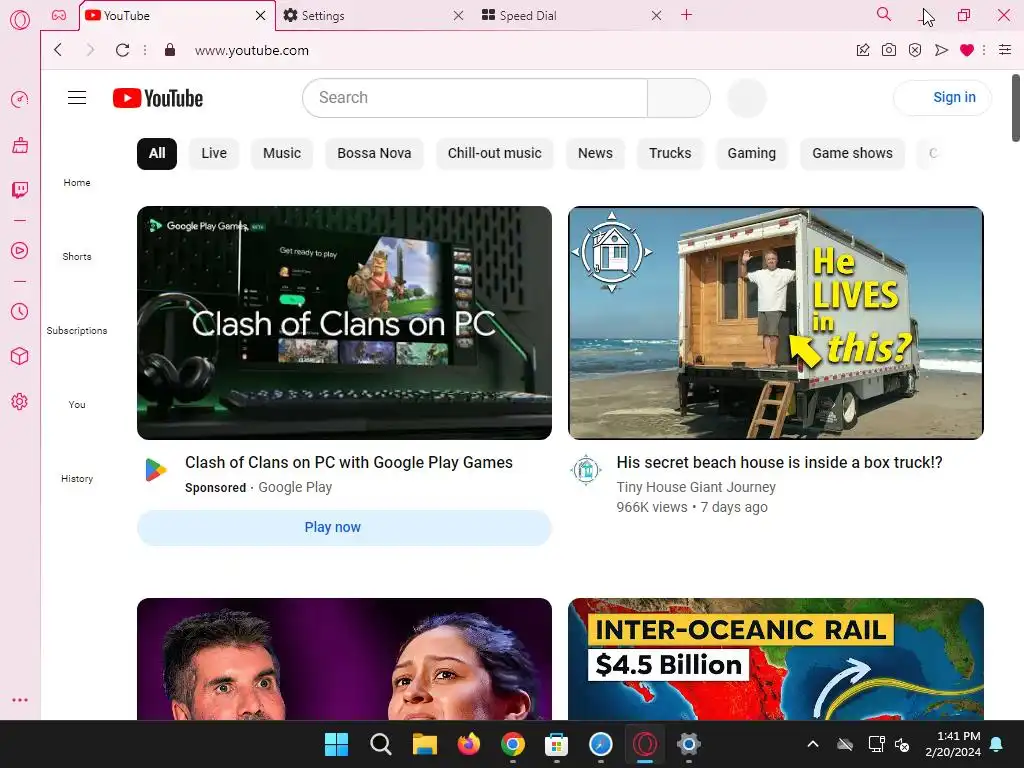This screenshot has width=1024, height=768.
Task: Click the Play now button
Action: click(344, 527)
